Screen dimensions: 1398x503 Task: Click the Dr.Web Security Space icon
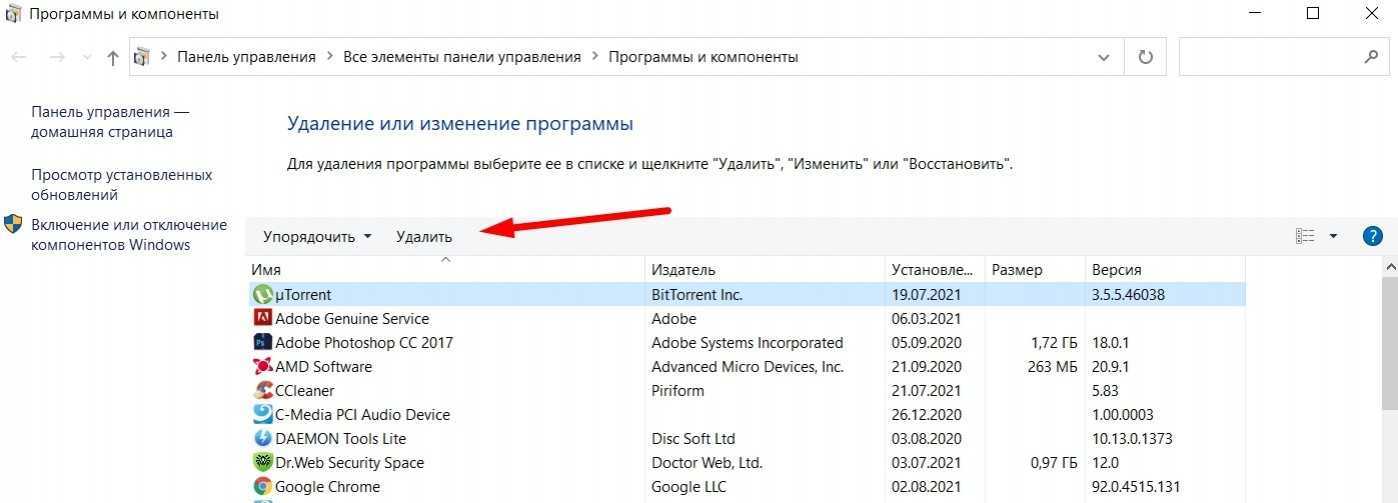click(x=262, y=463)
